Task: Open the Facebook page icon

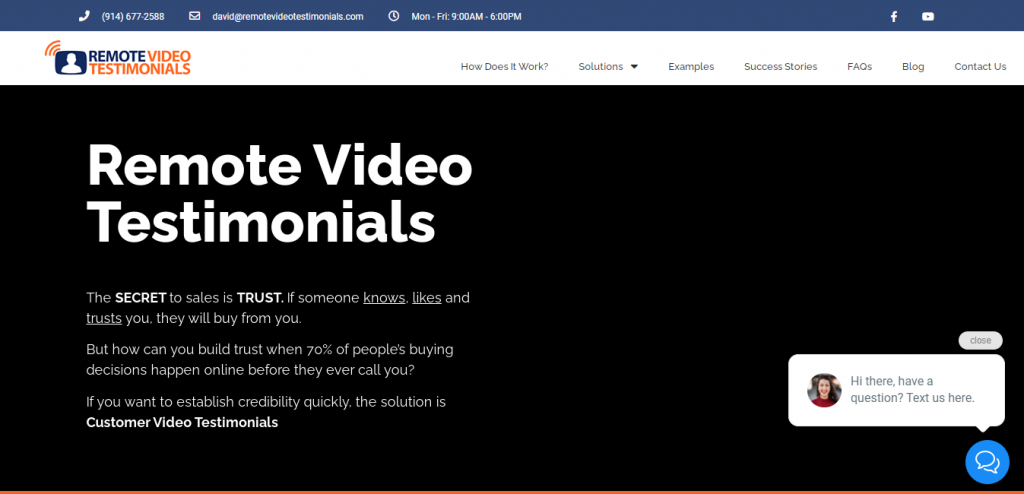Action: [894, 16]
